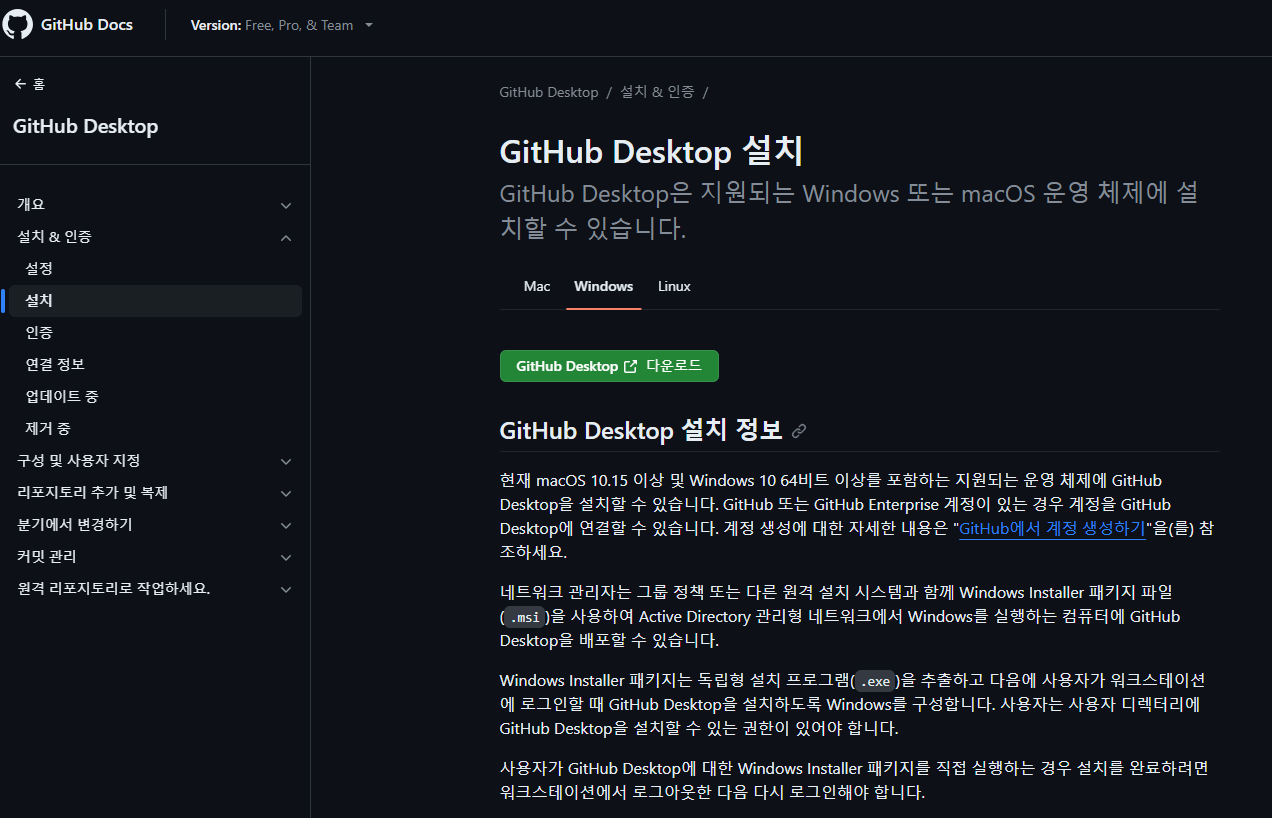Click the GitHub Octocat logo icon
This screenshot has width=1272, height=818.
pyautogui.click(x=17, y=24)
